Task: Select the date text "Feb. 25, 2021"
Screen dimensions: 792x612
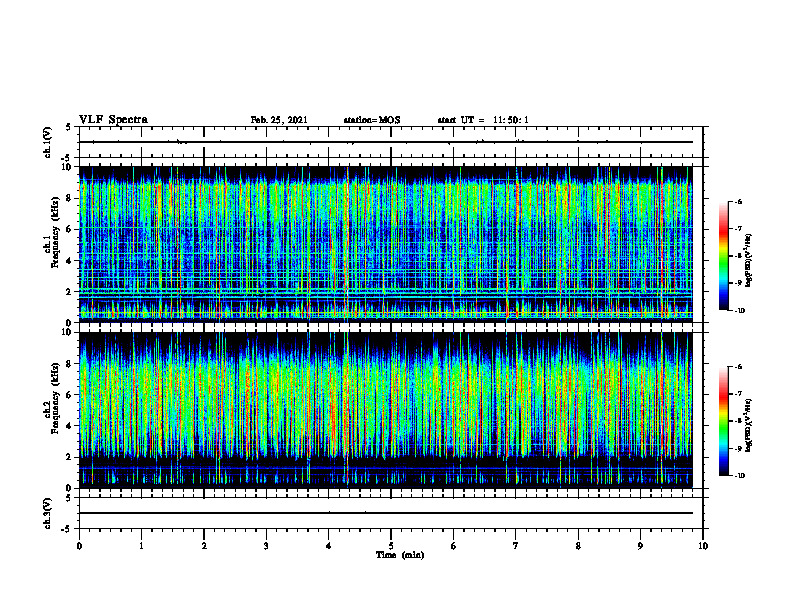Action: [279, 120]
